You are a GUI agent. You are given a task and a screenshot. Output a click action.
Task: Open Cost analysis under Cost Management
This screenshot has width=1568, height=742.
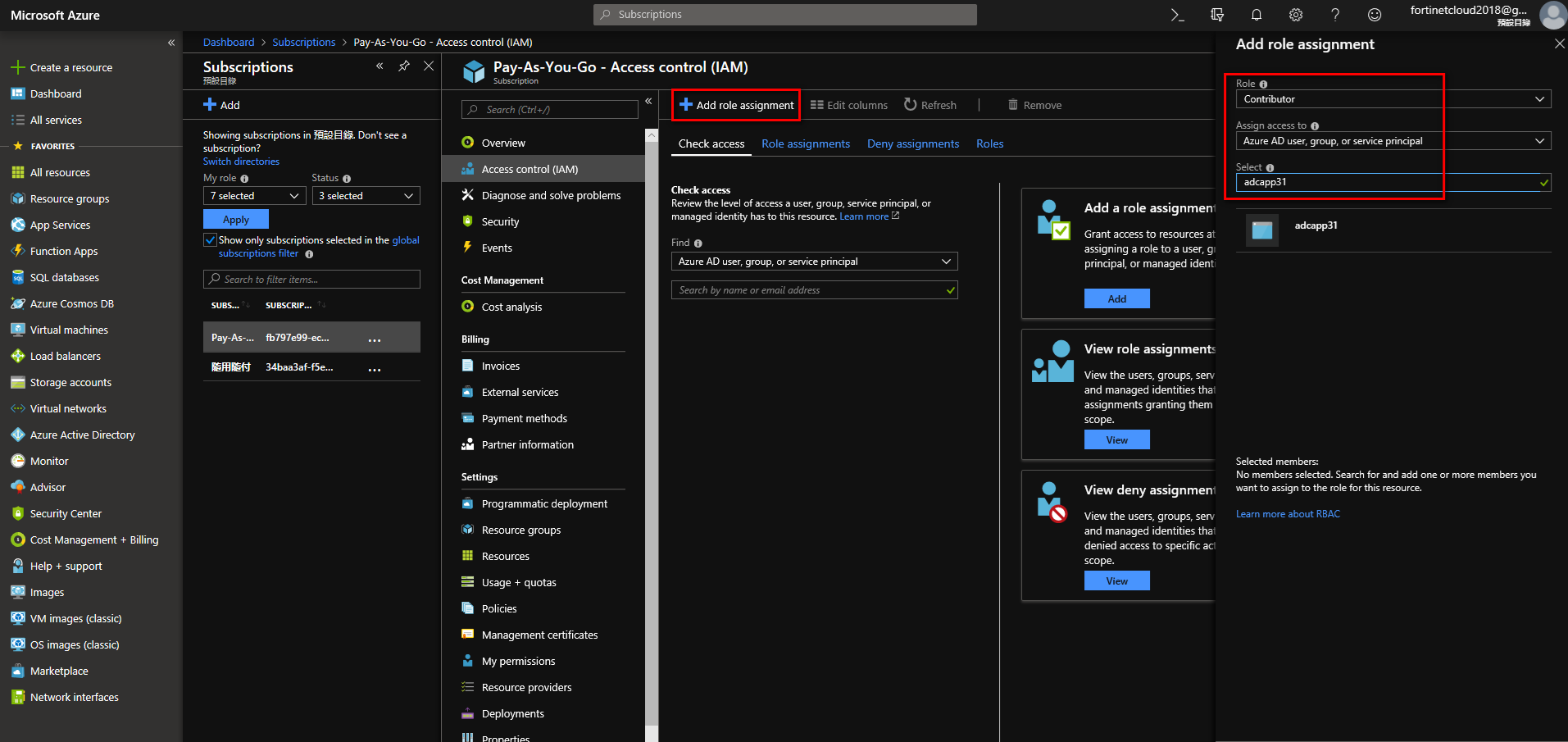coord(511,307)
